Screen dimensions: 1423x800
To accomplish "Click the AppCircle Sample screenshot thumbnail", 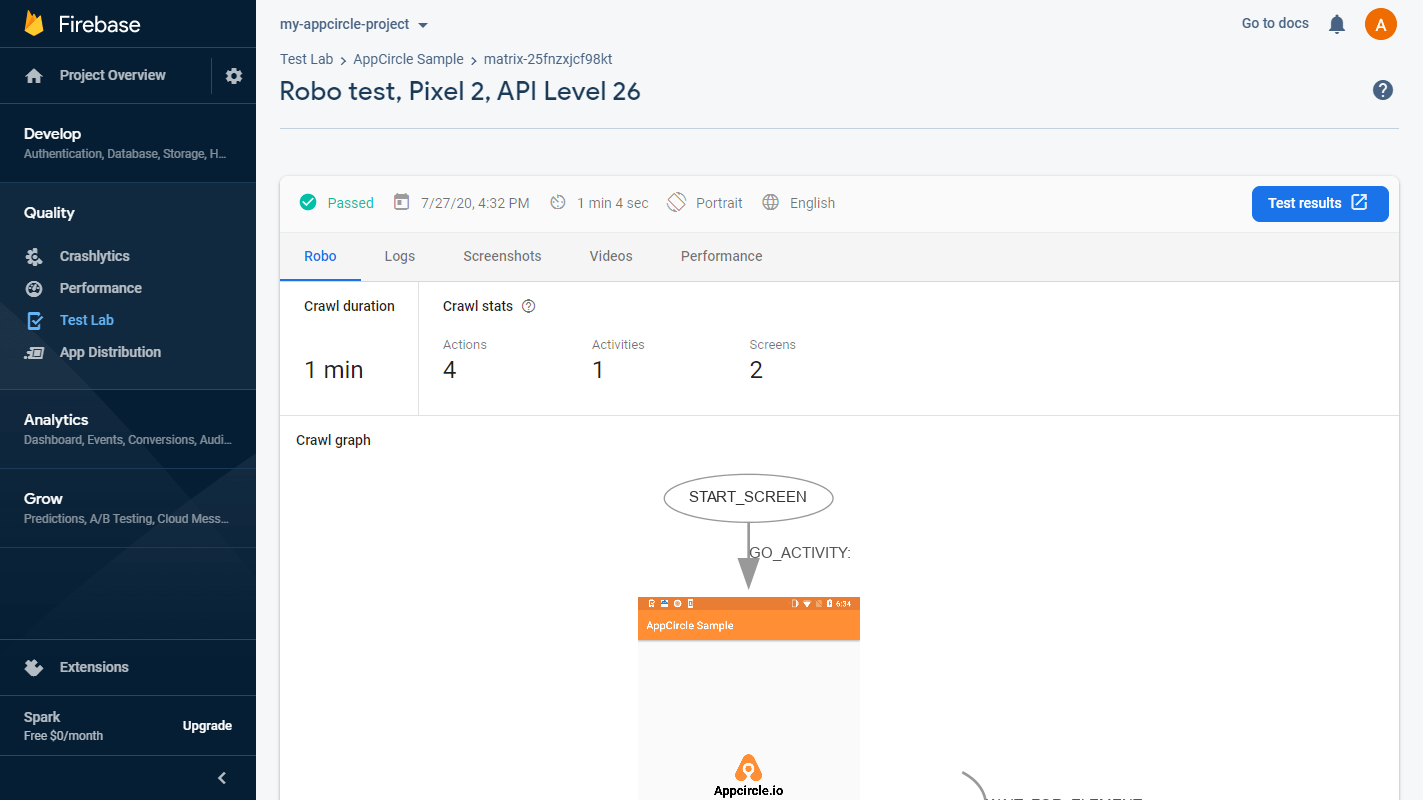I will (749, 698).
